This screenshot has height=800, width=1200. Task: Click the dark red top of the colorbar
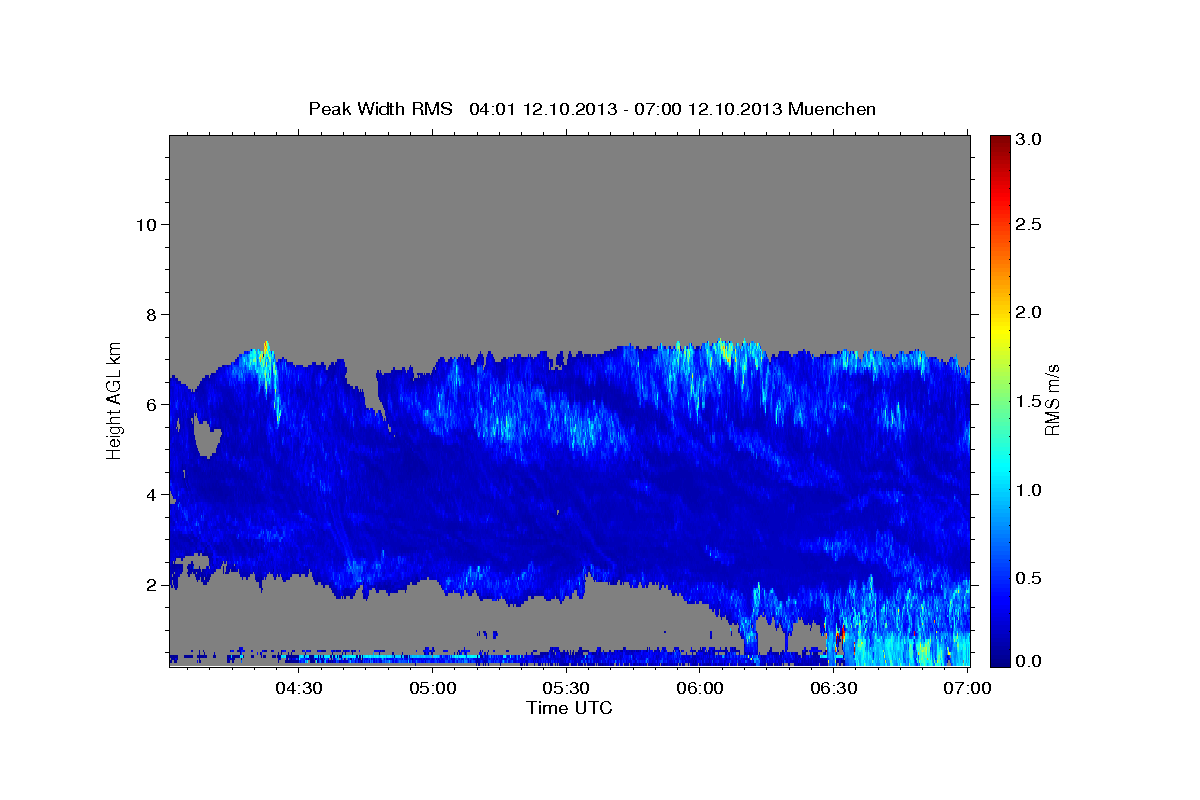pos(999,145)
